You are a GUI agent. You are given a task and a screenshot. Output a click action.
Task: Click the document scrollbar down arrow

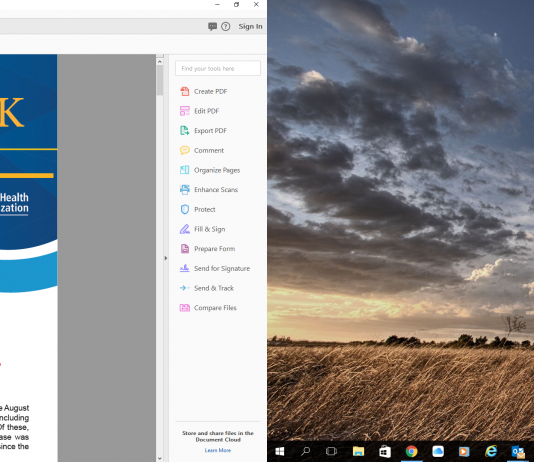coord(160,459)
